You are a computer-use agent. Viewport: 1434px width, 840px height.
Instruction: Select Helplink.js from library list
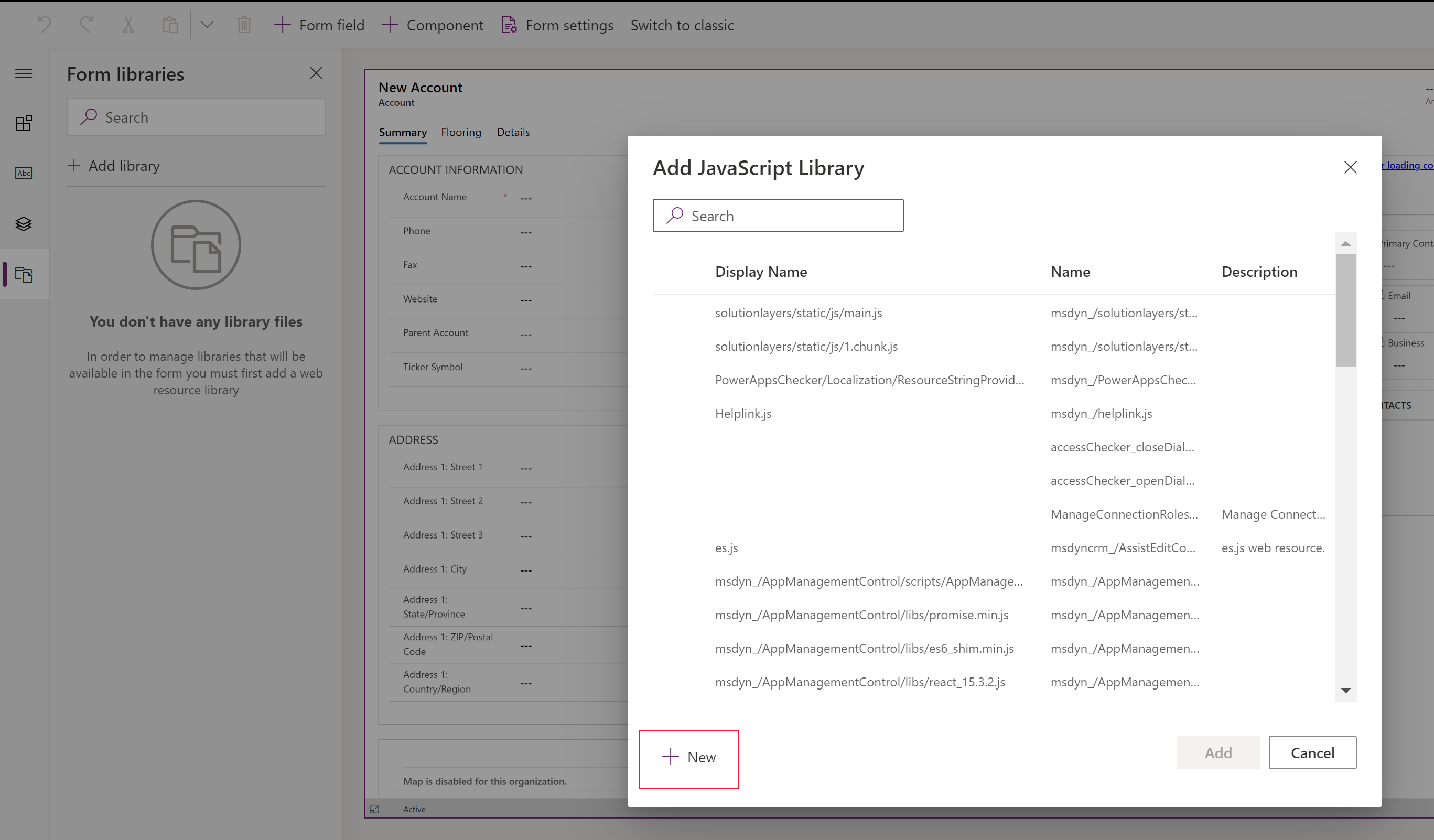[x=744, y=413]
